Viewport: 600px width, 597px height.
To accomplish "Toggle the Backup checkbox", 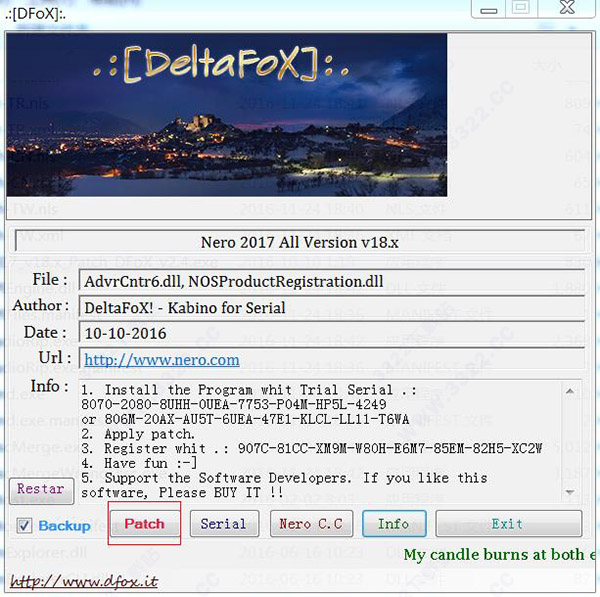I will (24, 525).
